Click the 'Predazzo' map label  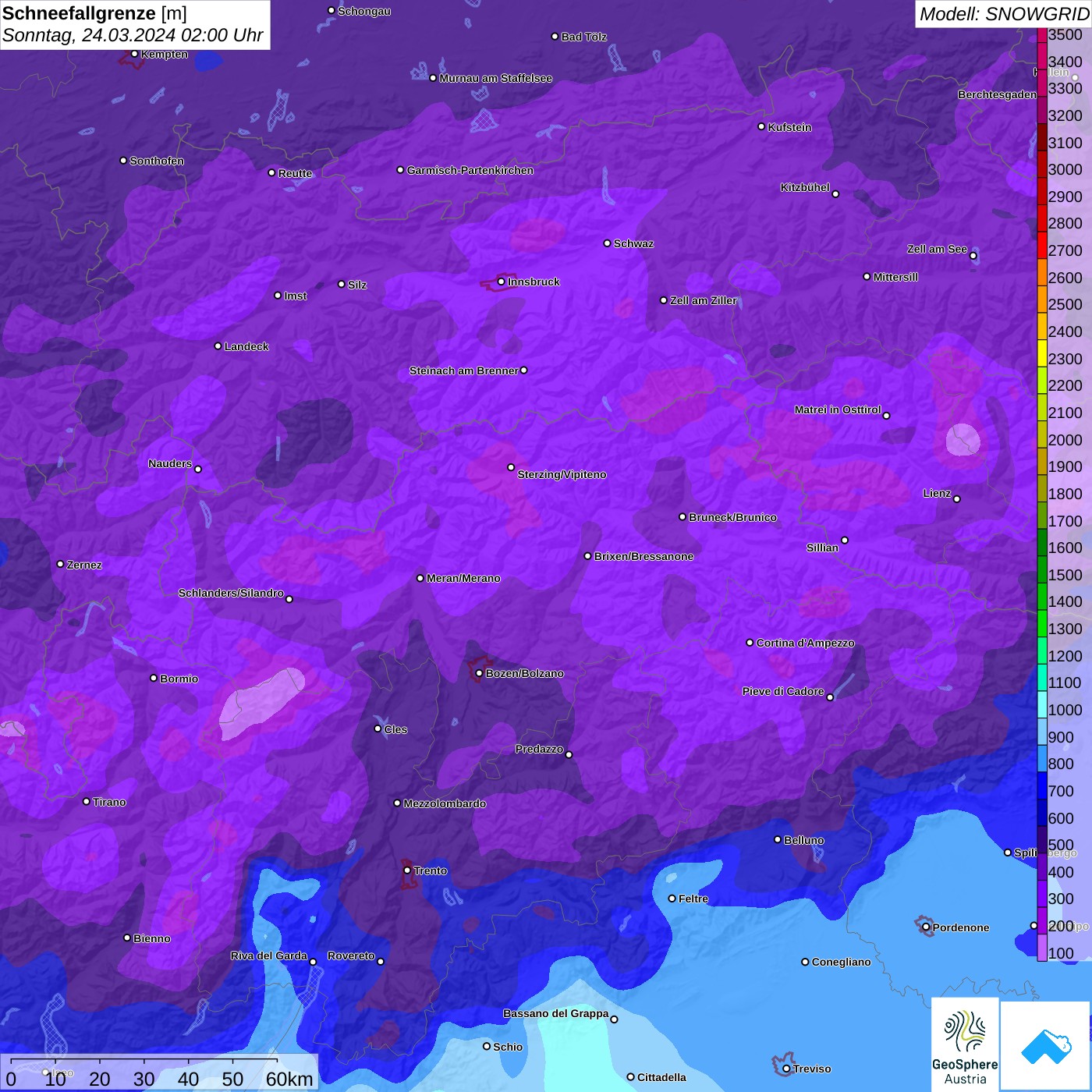[x=539, y=749]
